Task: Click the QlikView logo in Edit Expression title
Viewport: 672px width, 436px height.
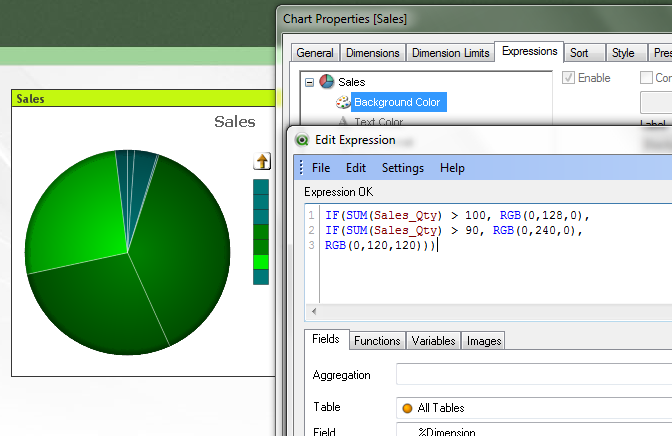Action: tap(302, 140)
